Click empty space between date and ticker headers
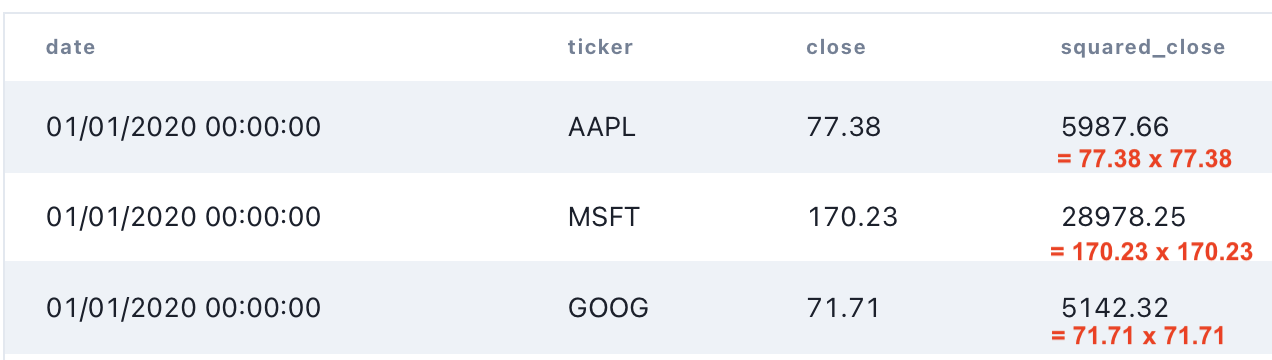The height and width of the screenshot is (360, 1272). [330, 47]
